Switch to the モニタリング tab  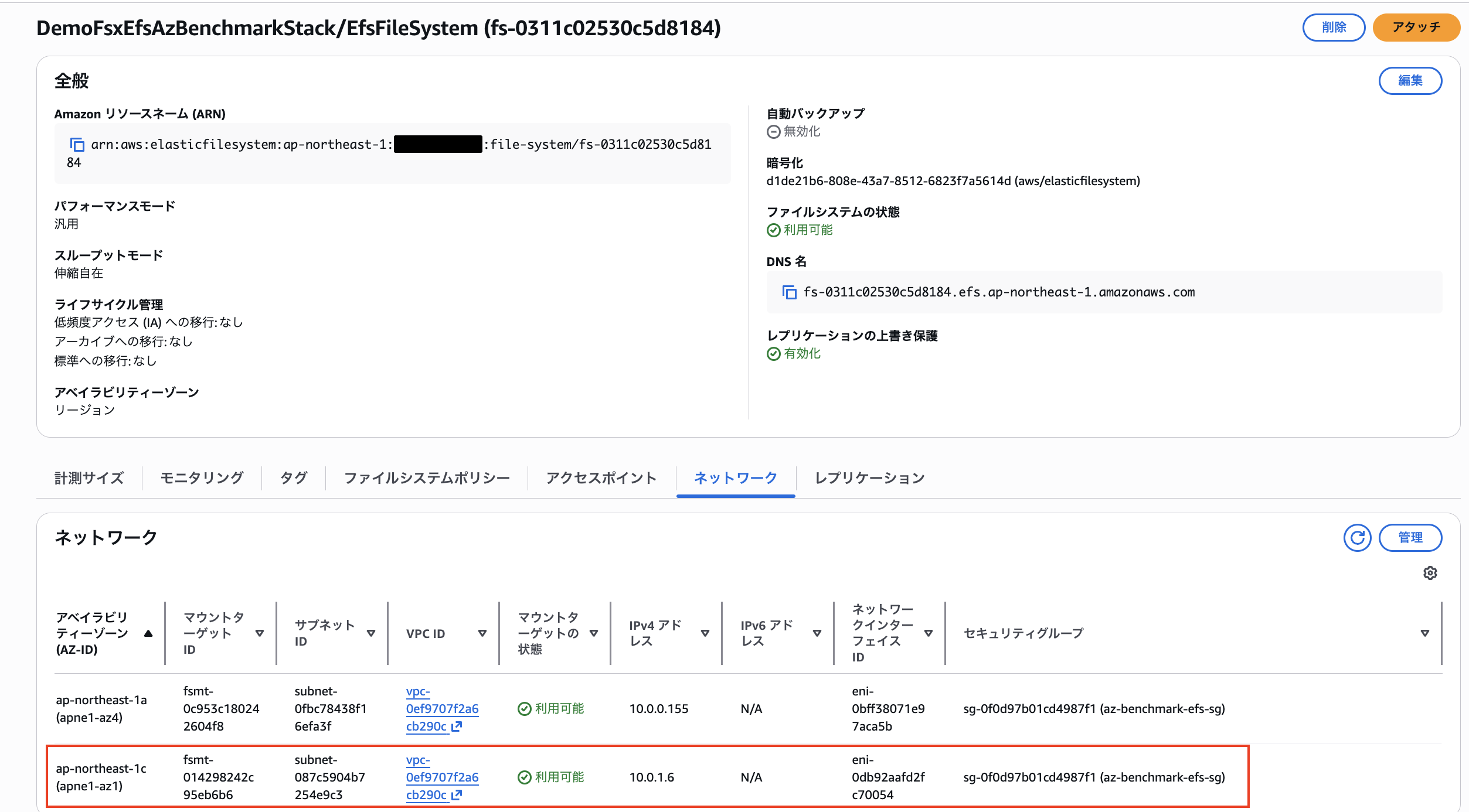point(201,478)
